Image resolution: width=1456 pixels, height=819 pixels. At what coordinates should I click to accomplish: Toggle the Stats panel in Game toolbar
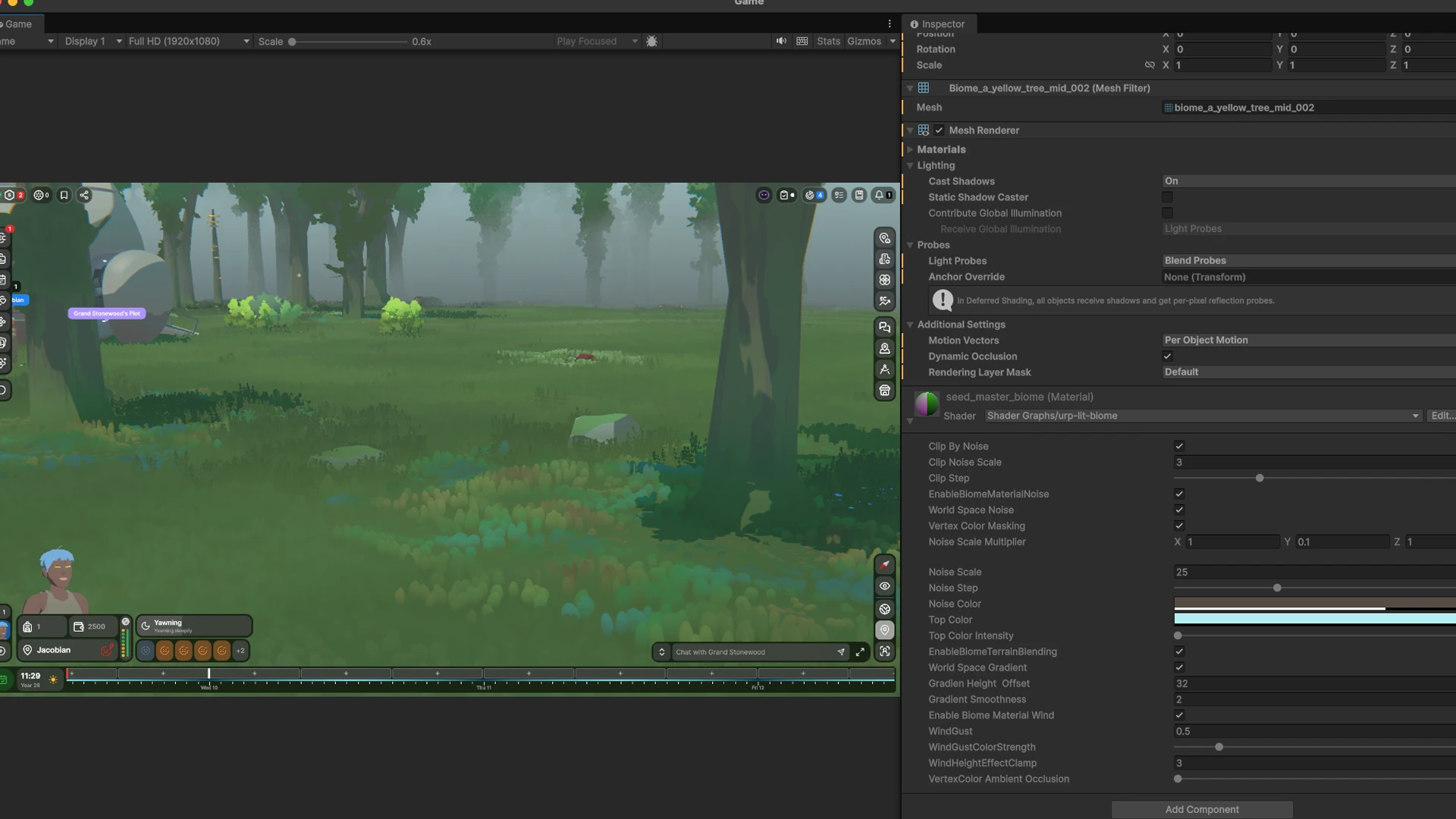point(828,41)
